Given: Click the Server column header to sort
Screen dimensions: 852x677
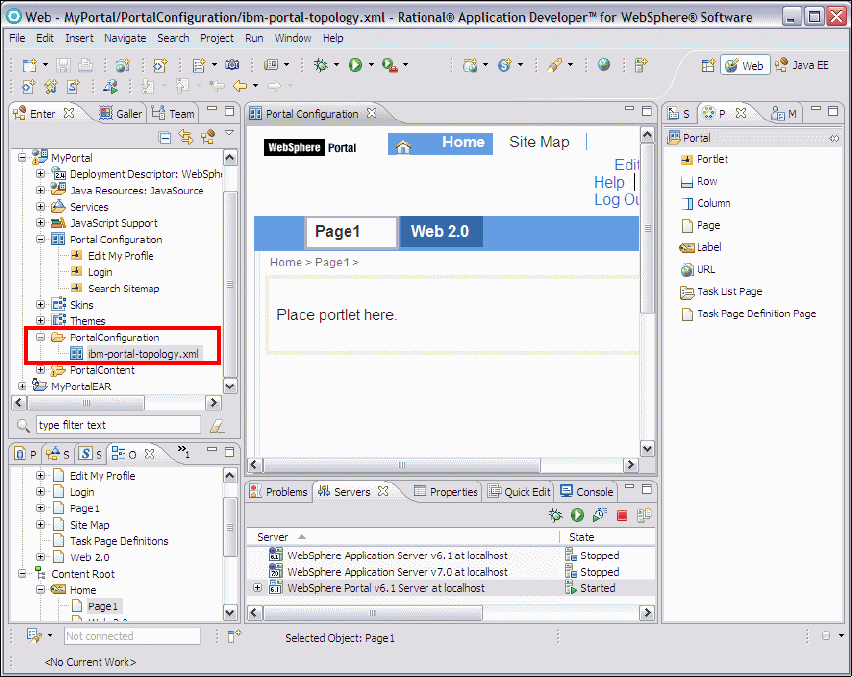Looking at the screenshot, I should click(x=402, y=537).
